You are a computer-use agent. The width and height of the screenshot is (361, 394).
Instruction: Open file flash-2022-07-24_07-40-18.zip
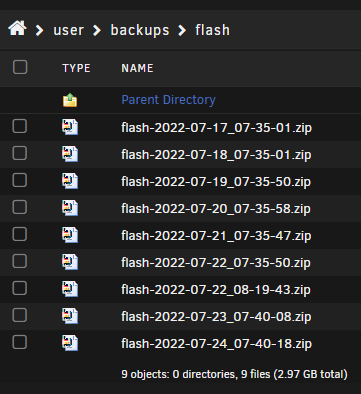point(216,344)
